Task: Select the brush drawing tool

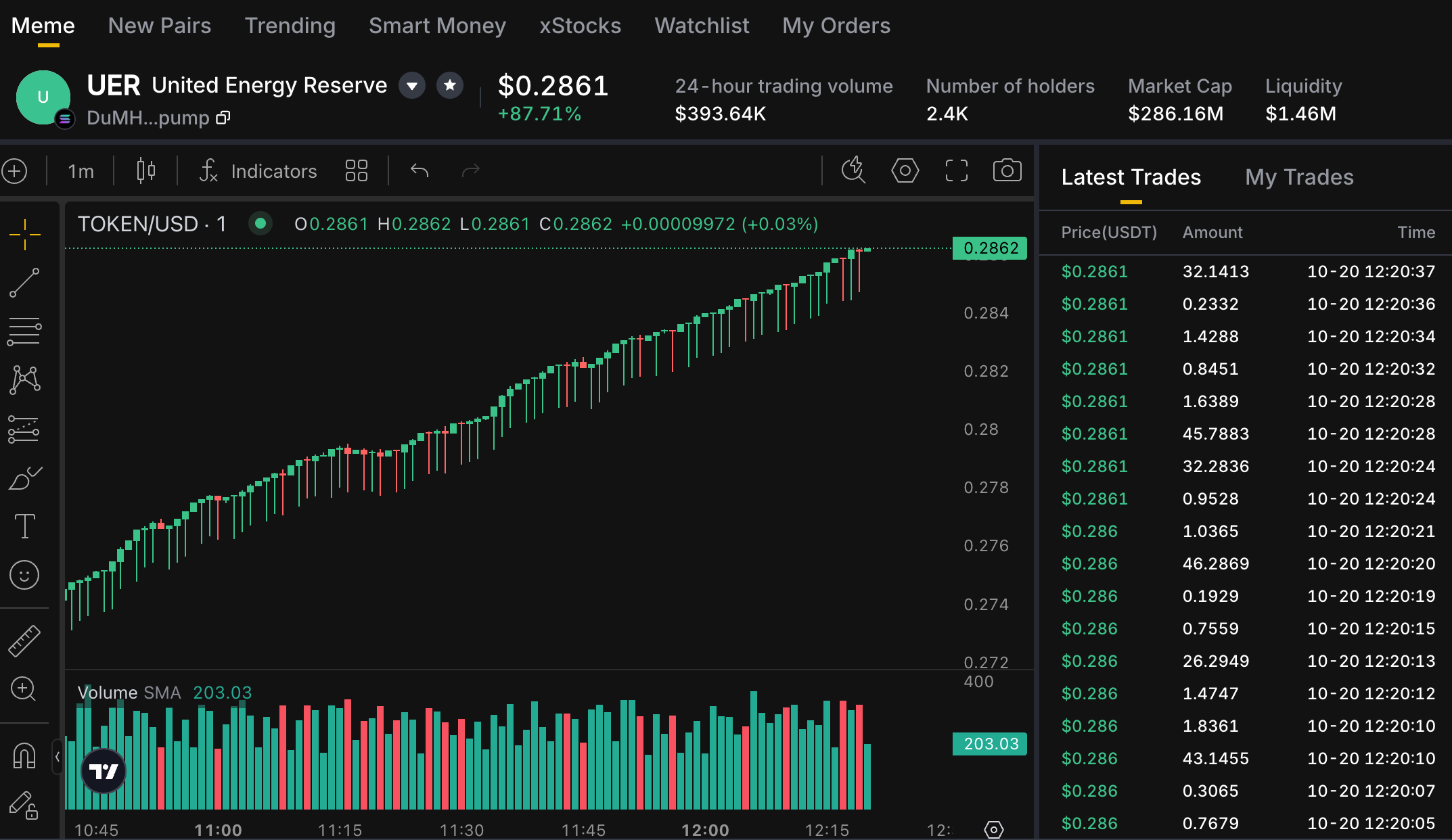Action: [25, 477]
